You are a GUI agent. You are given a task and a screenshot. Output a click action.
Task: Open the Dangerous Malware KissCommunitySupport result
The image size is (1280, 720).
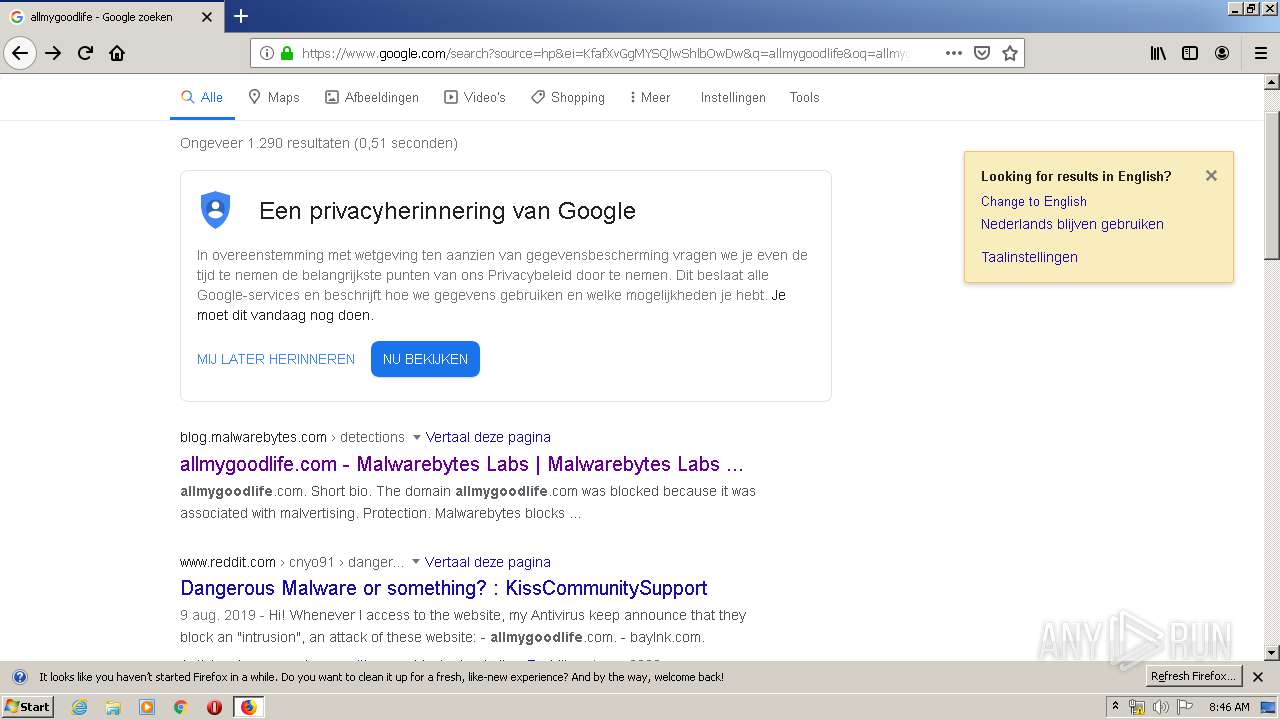[x=444, y=588]
